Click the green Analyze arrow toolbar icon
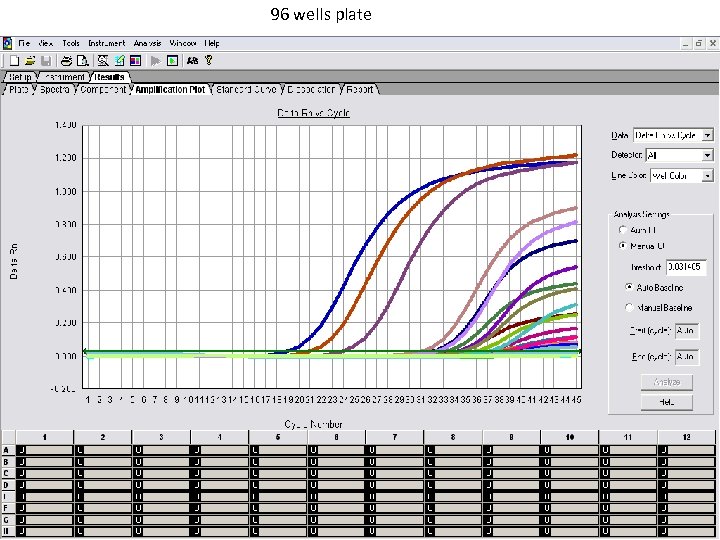Image resolution: width=720 pixels, height=540 pixels. coord(173,61)
